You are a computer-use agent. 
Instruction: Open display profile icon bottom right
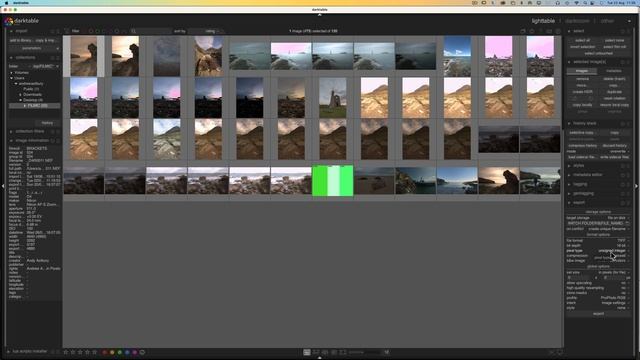tap(560, 352)
